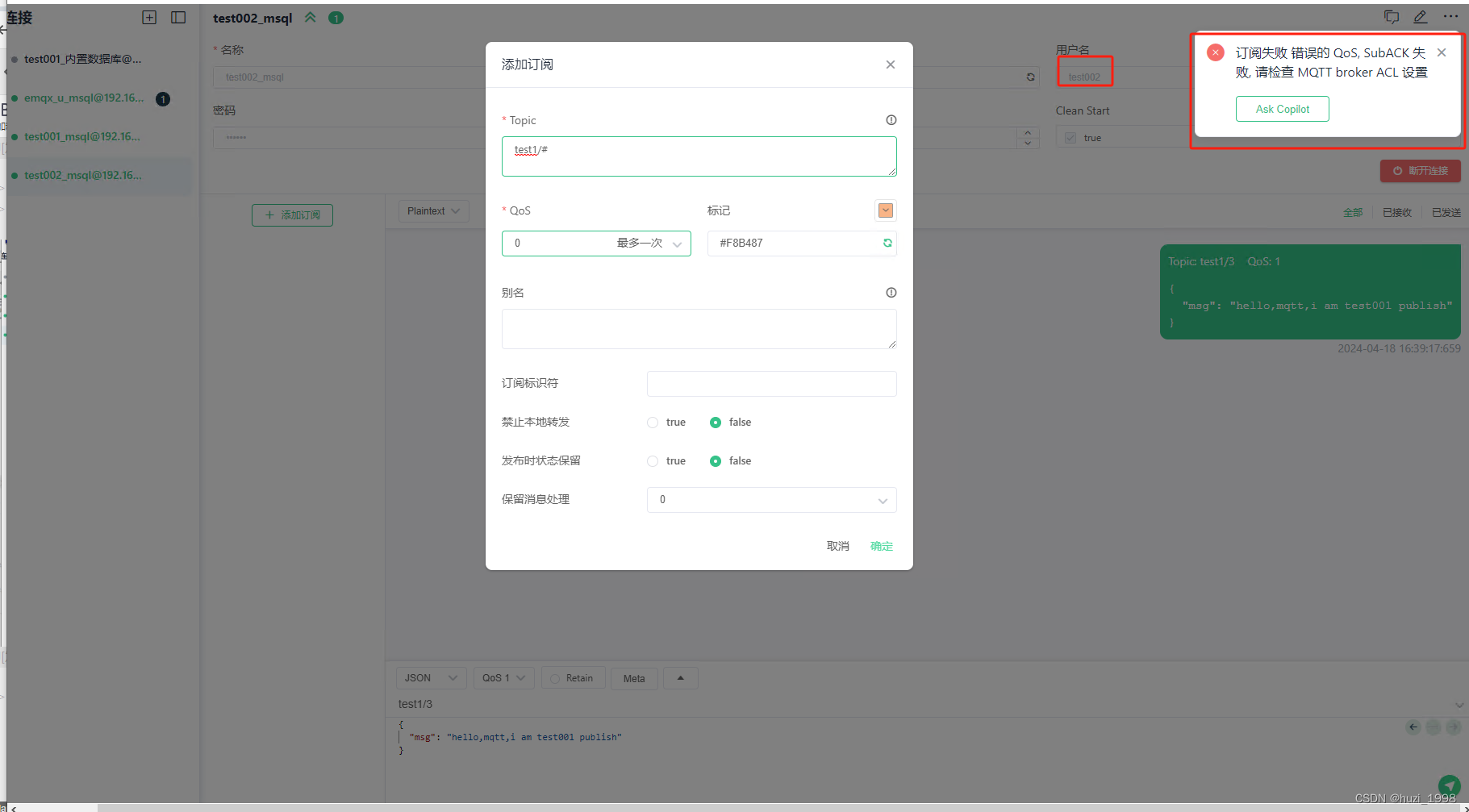Open the QoS 1 publish dropdown

[504, 678]
